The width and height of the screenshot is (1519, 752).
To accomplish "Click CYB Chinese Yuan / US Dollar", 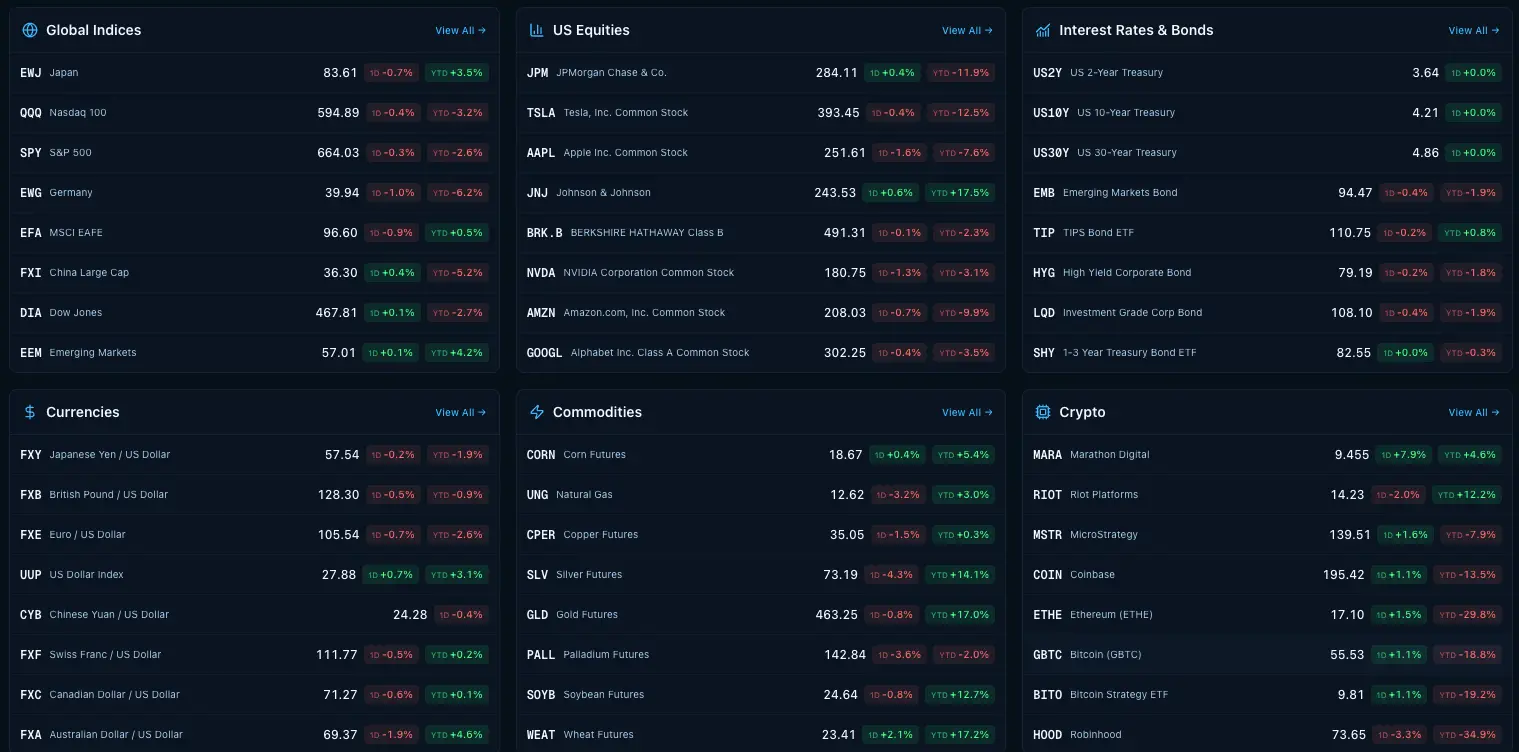I will point(254,615).
